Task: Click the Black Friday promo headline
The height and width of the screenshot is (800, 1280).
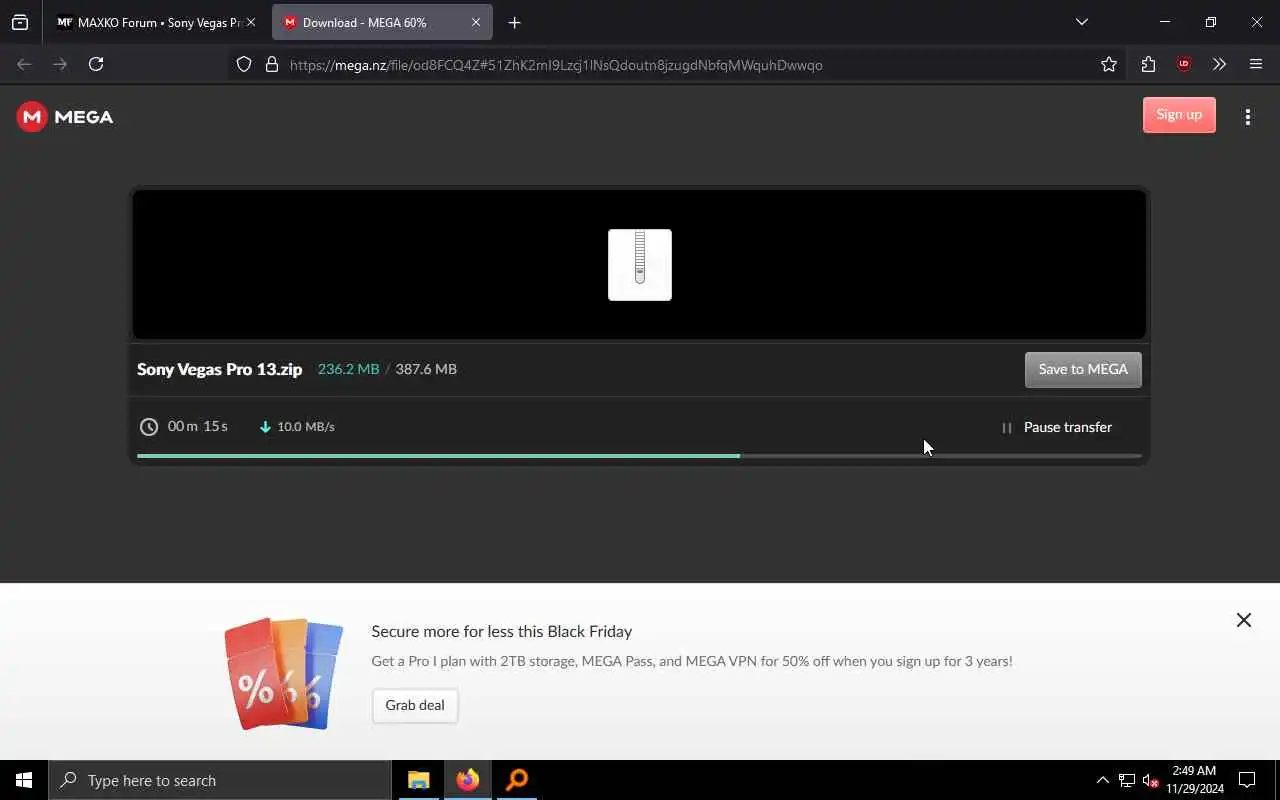Action: [x=502, y=631]
